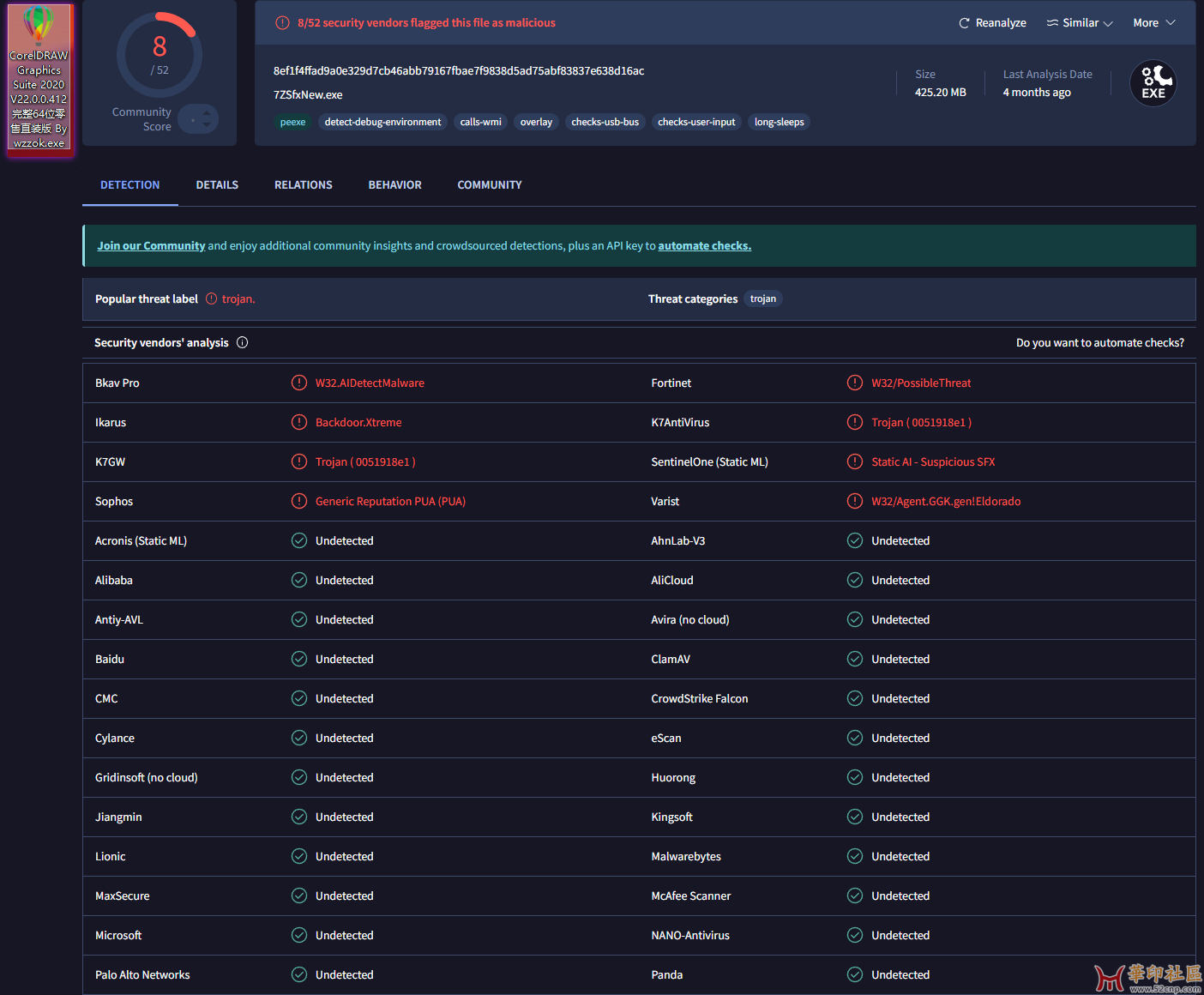Toggle the Community Score vote control

[199, 119]
